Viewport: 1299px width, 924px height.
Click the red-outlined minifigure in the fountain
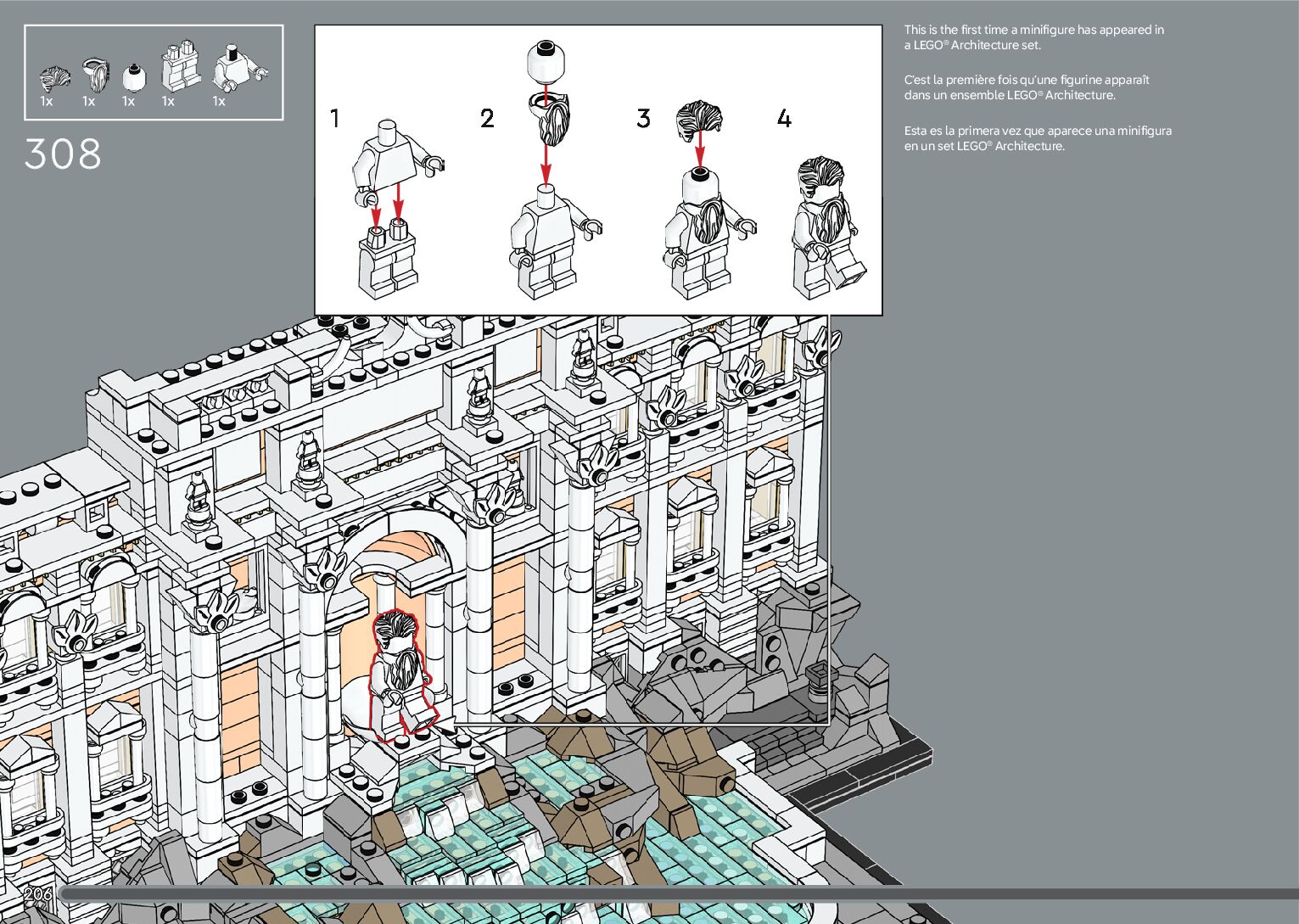point(400,675)
